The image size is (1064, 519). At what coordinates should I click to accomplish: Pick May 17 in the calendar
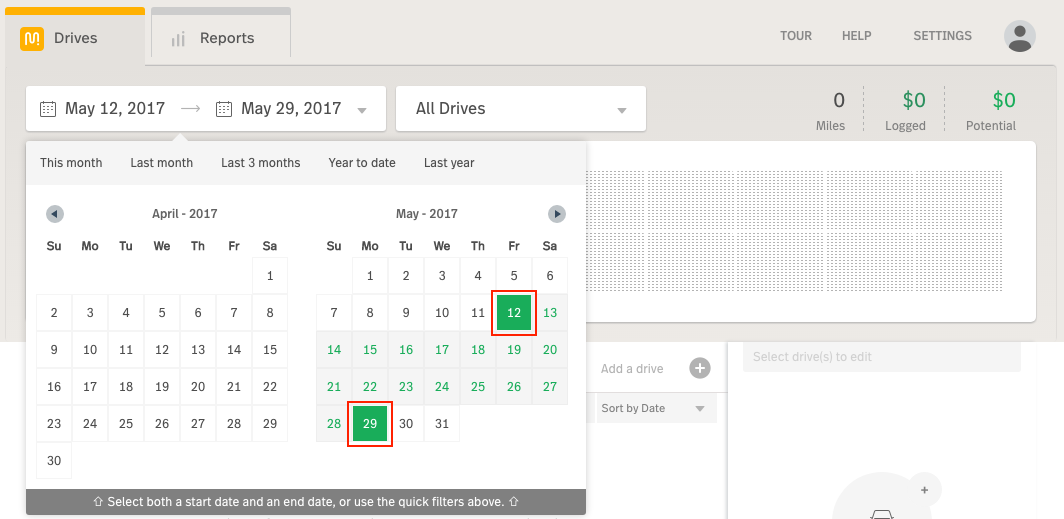point(442,350)
